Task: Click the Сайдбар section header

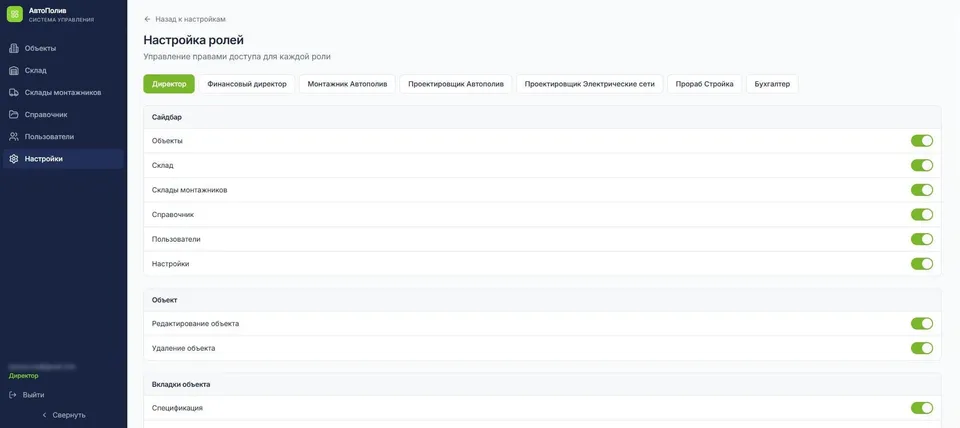Action: pyautogui.click(x=542, y=117)
